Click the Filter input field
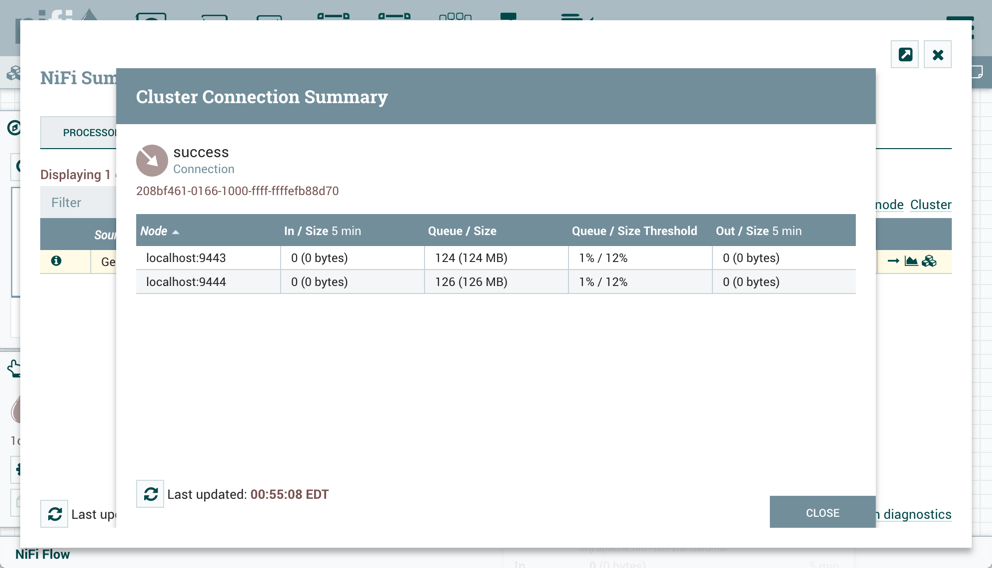The image size is (992, 568). pyautogui.click(x=80, y=202)
